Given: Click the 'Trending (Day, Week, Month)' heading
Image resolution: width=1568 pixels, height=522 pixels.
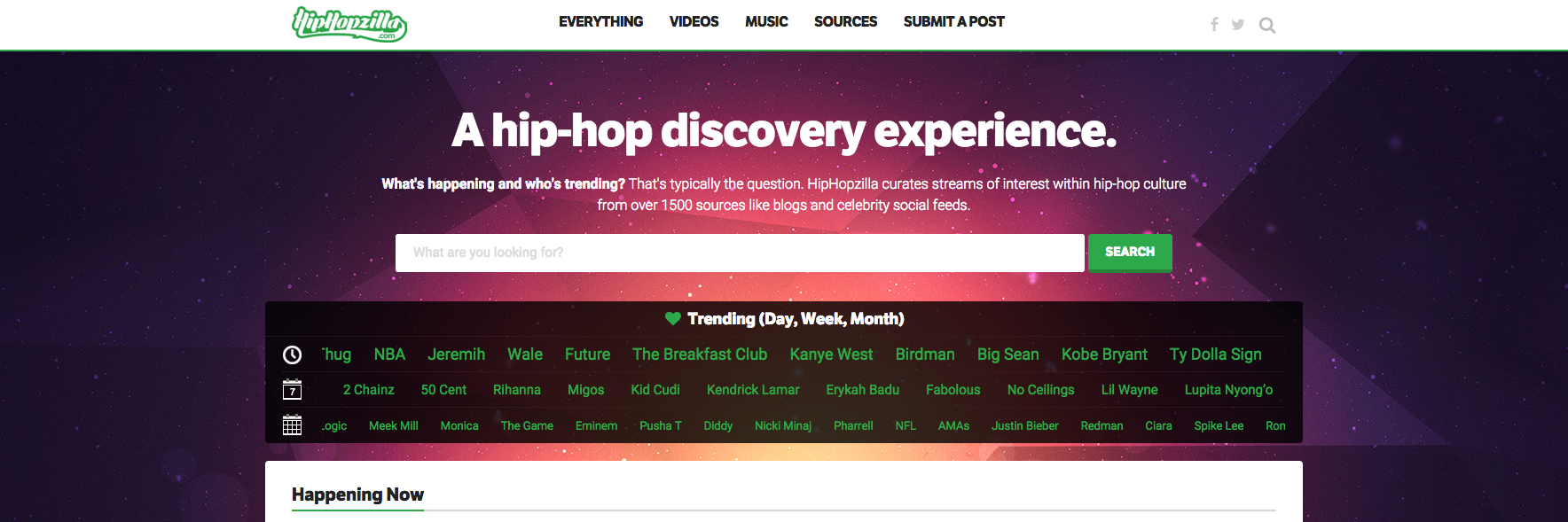Looking at the screenshot, I should click(x=796, y=319).
